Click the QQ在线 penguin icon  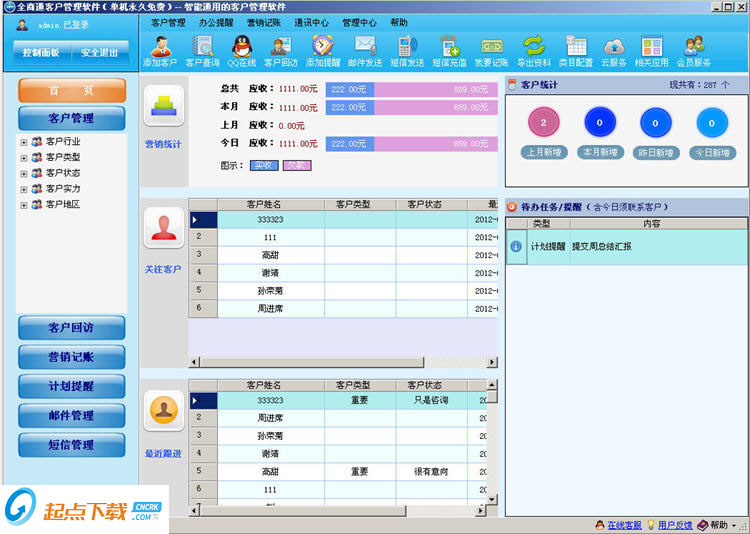click(241, 47)
